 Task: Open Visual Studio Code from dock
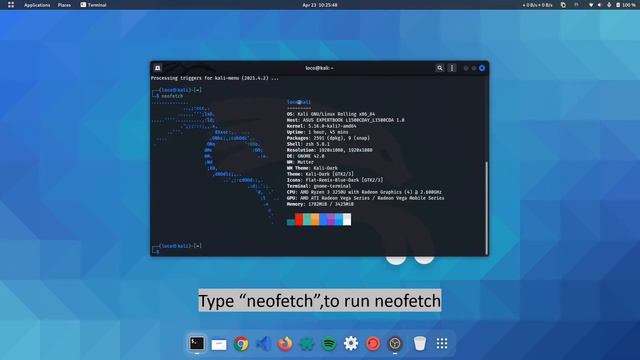(x=263, y=344)
